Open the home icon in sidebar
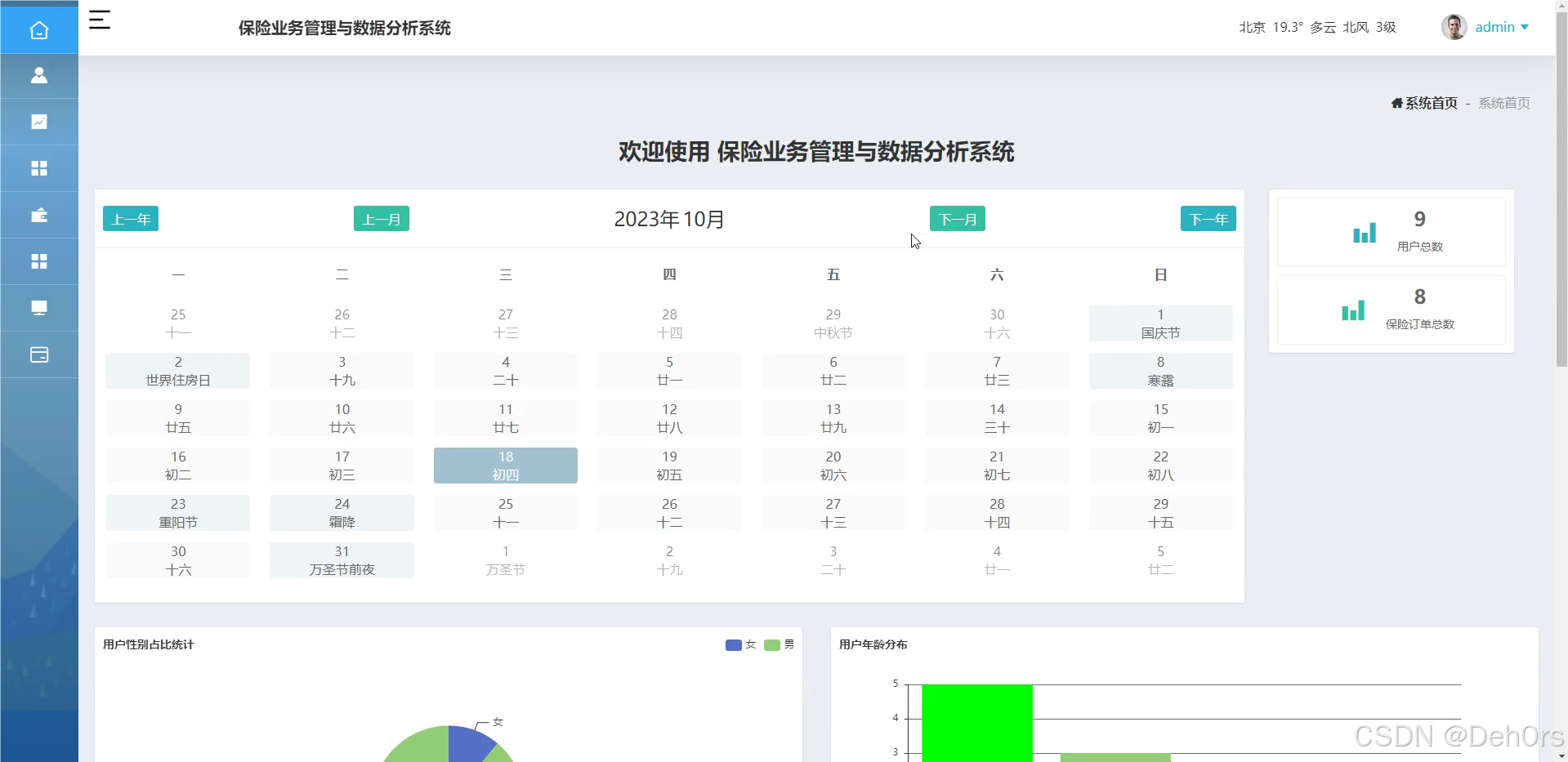 [x=39, y=30]
